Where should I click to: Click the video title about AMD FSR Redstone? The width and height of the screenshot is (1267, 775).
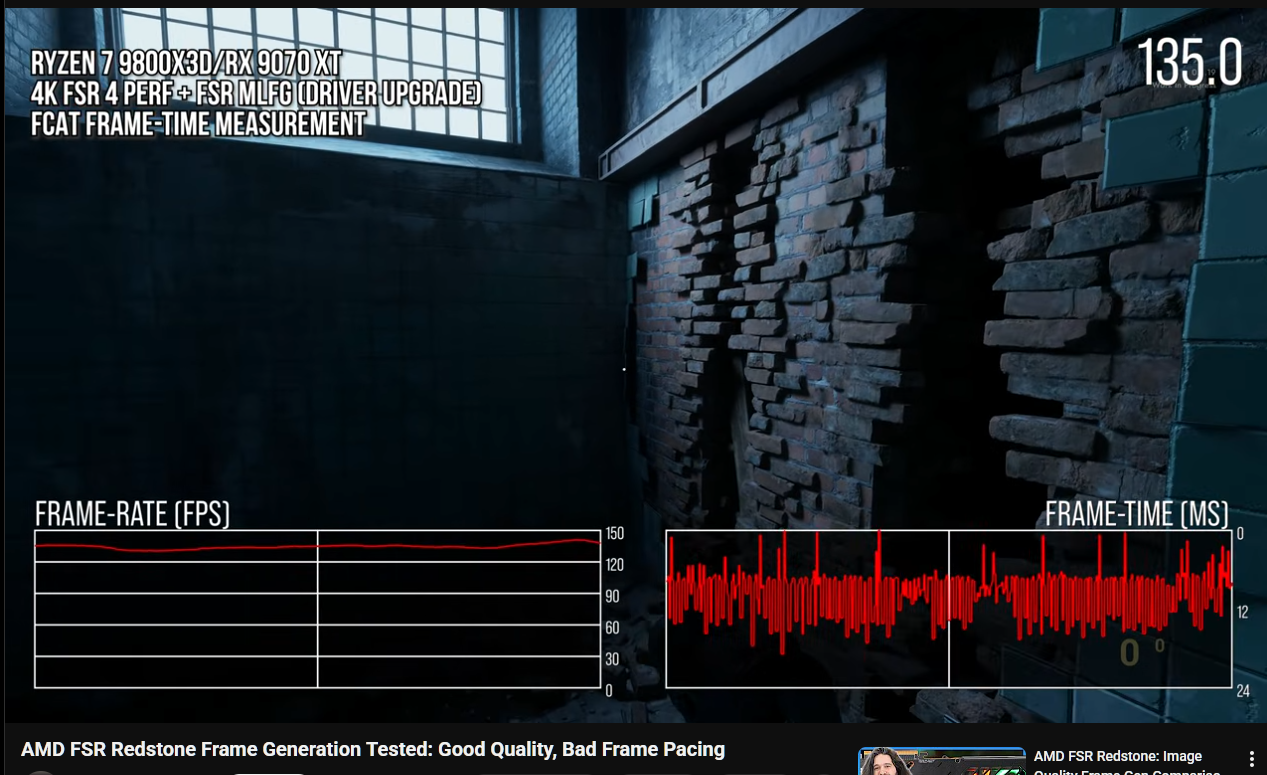pyautogui.click(x=372, y=750)
